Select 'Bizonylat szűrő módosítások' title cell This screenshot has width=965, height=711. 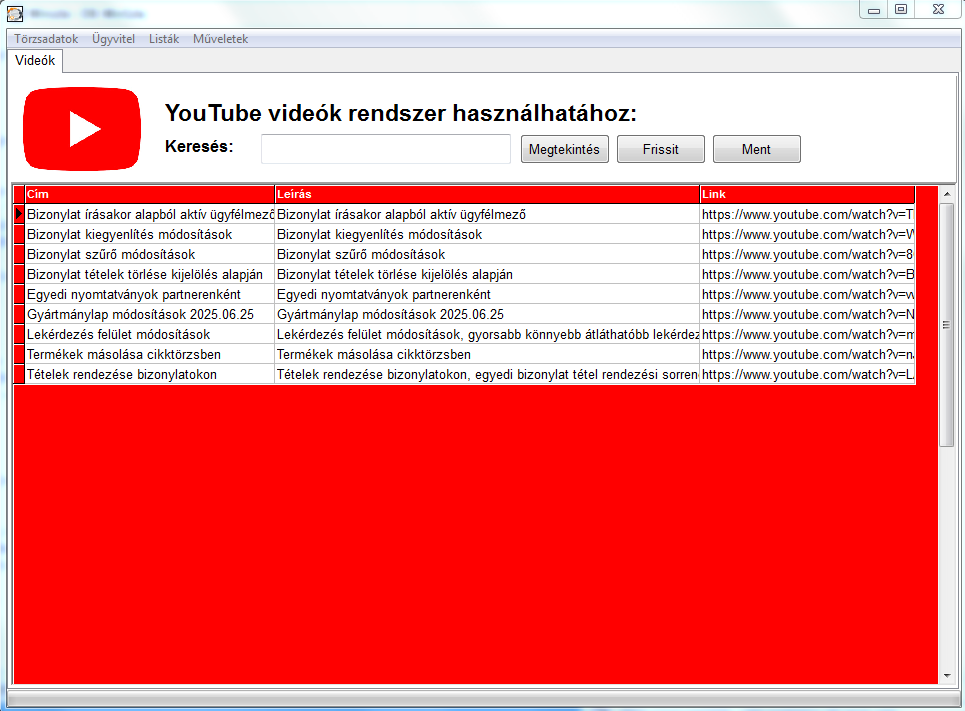pyautogui.click(x=150, y=254)
